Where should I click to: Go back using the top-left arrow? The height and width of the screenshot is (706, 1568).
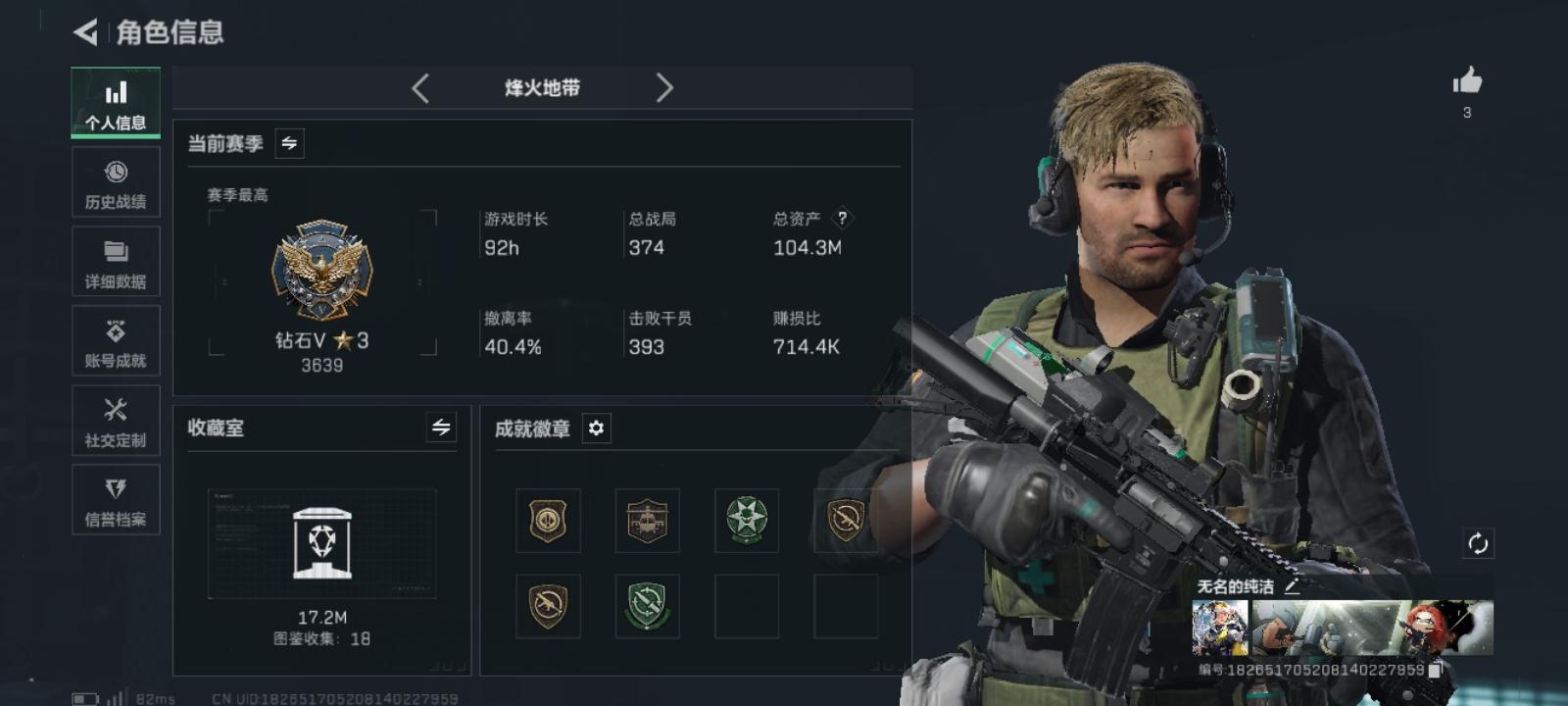coord(85,32)
